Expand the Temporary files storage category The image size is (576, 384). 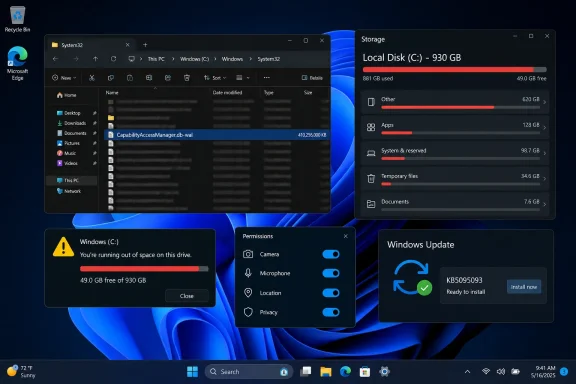tap(455, 179)
